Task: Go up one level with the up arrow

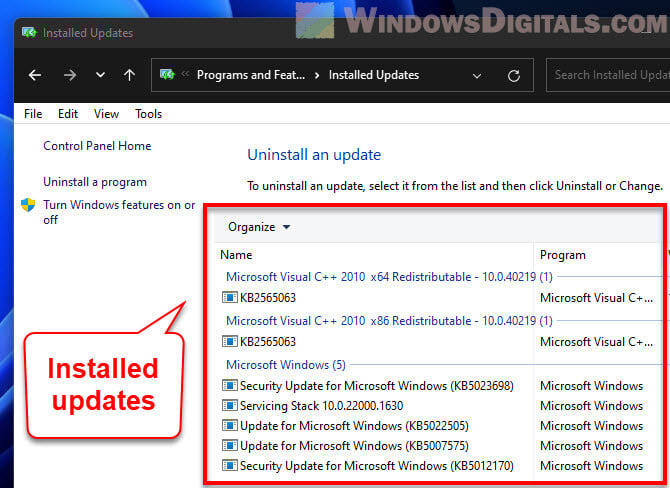Action: pyautogui.click(x=129, y=75)
